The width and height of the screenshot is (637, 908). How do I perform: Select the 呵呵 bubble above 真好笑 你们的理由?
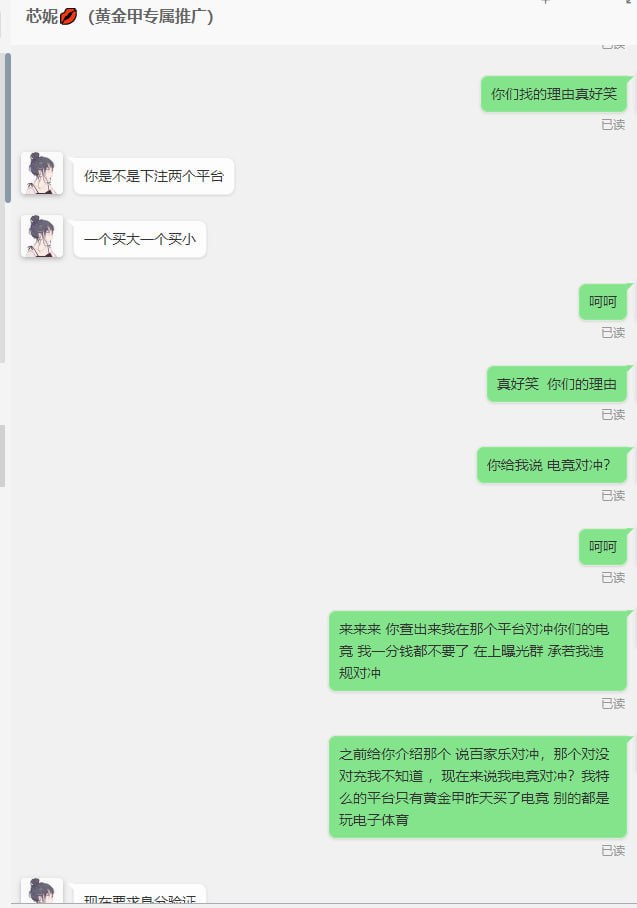coord(603,302)
